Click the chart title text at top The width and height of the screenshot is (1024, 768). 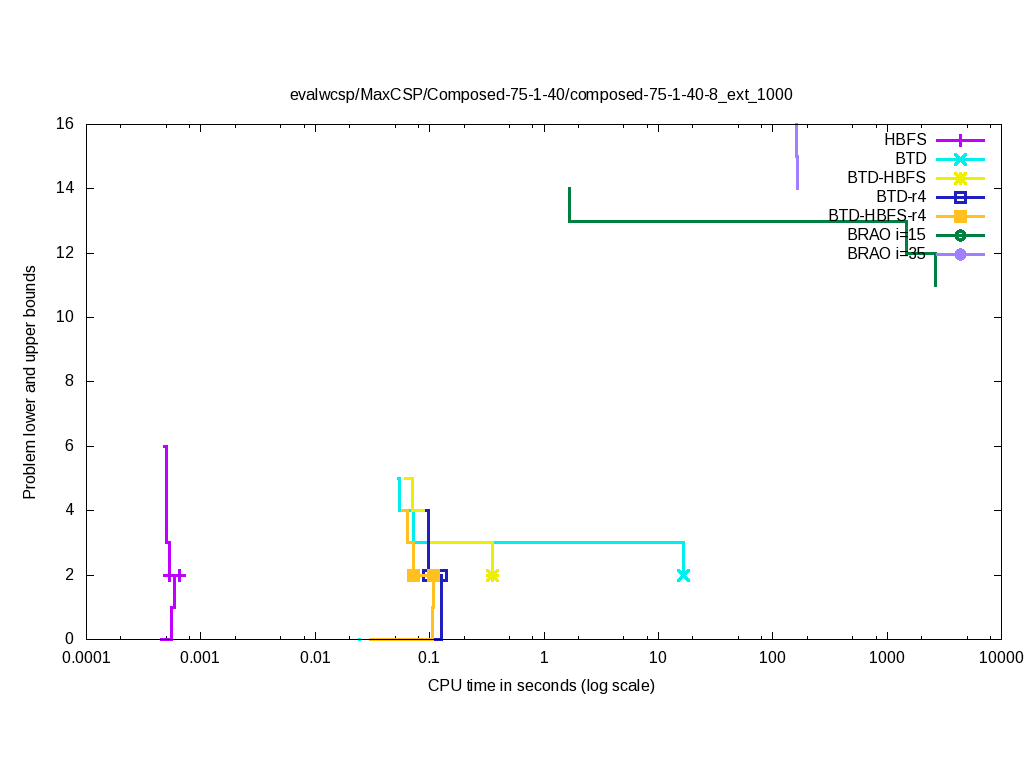point(541,95)
